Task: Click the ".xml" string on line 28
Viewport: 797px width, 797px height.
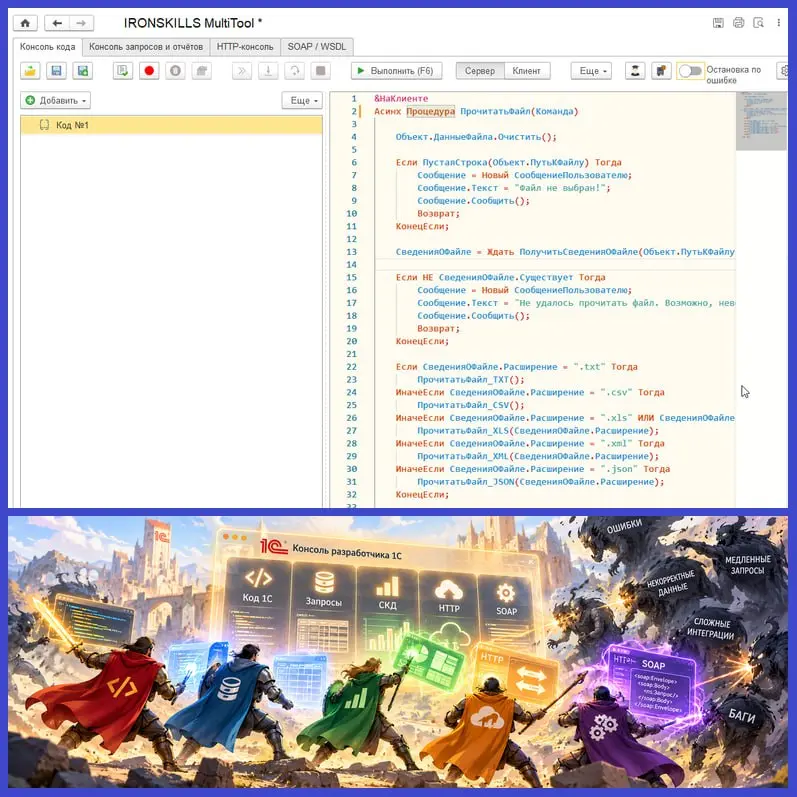Action: click(616, 444)
